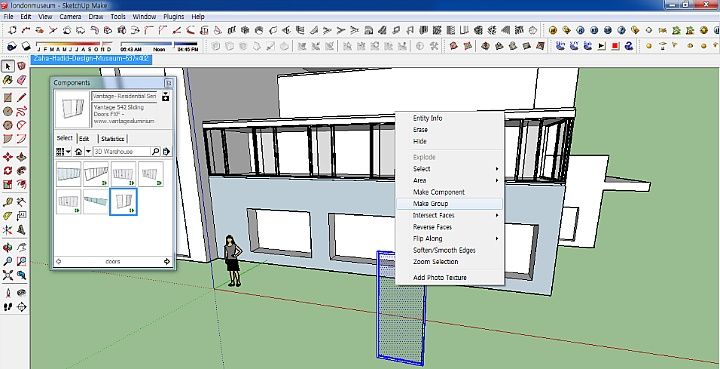This screenshot has height=369, width=720.
Task: Click the Zoom Extents tool
Action: 8,275
